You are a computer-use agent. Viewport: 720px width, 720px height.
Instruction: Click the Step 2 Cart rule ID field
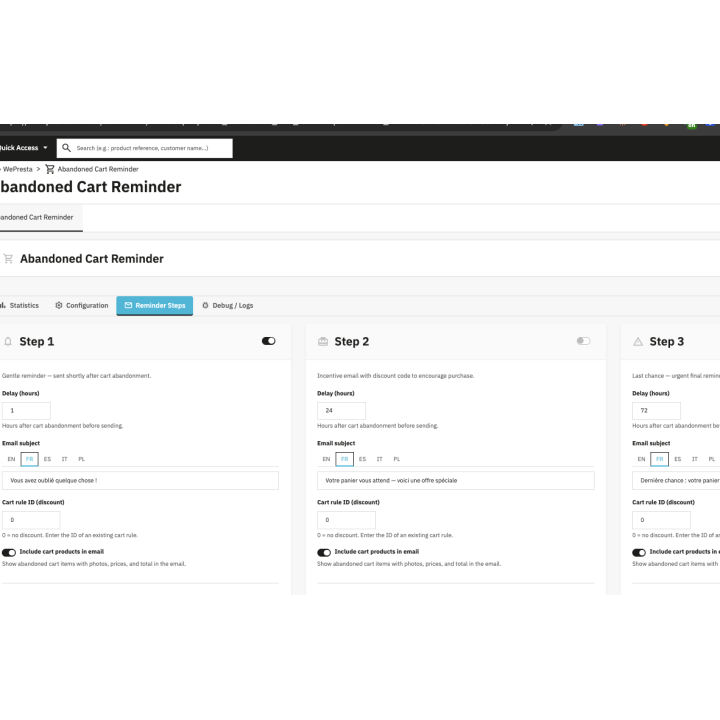coord(346,520)
